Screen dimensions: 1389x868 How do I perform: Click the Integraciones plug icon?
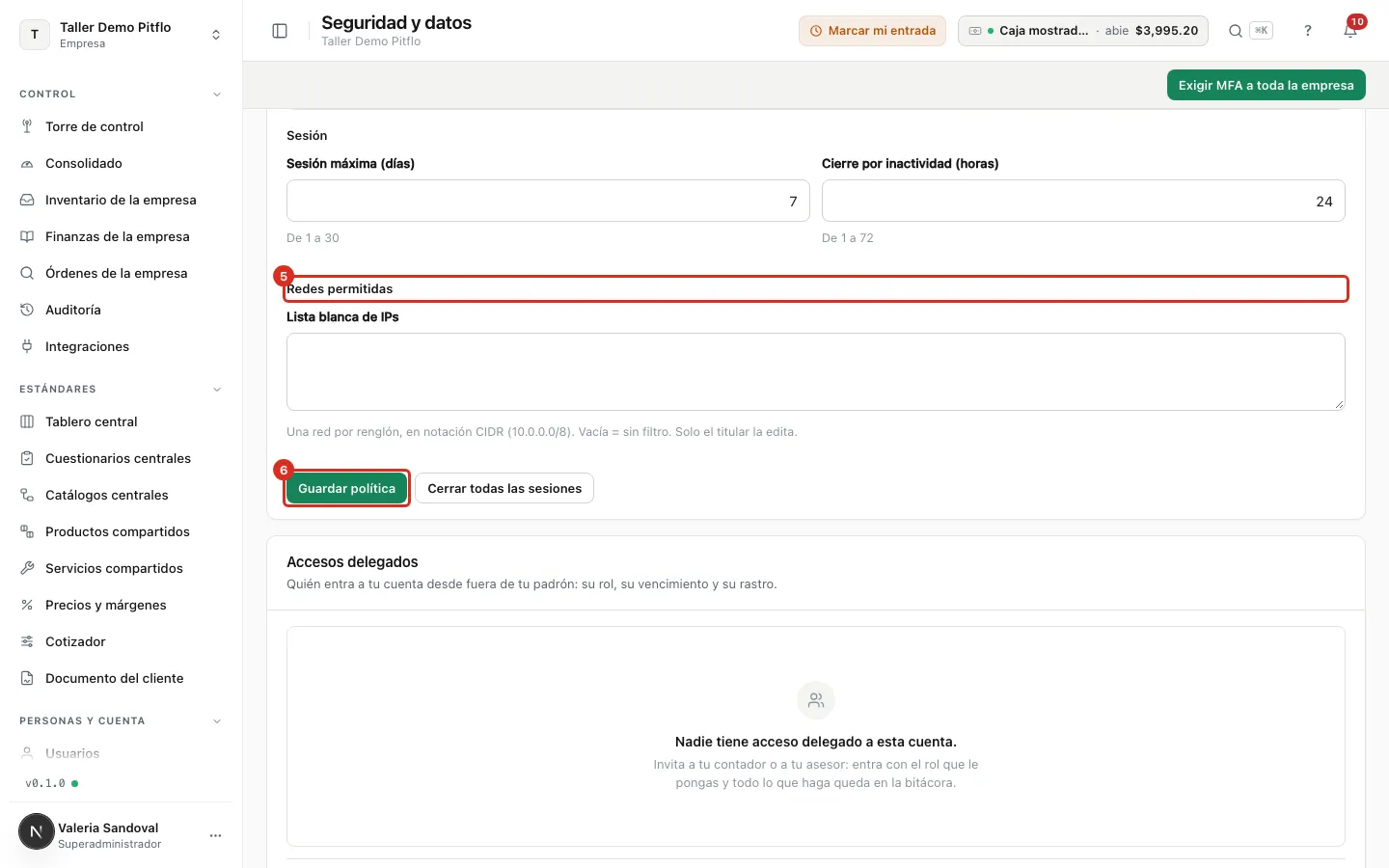coord(27,346)
